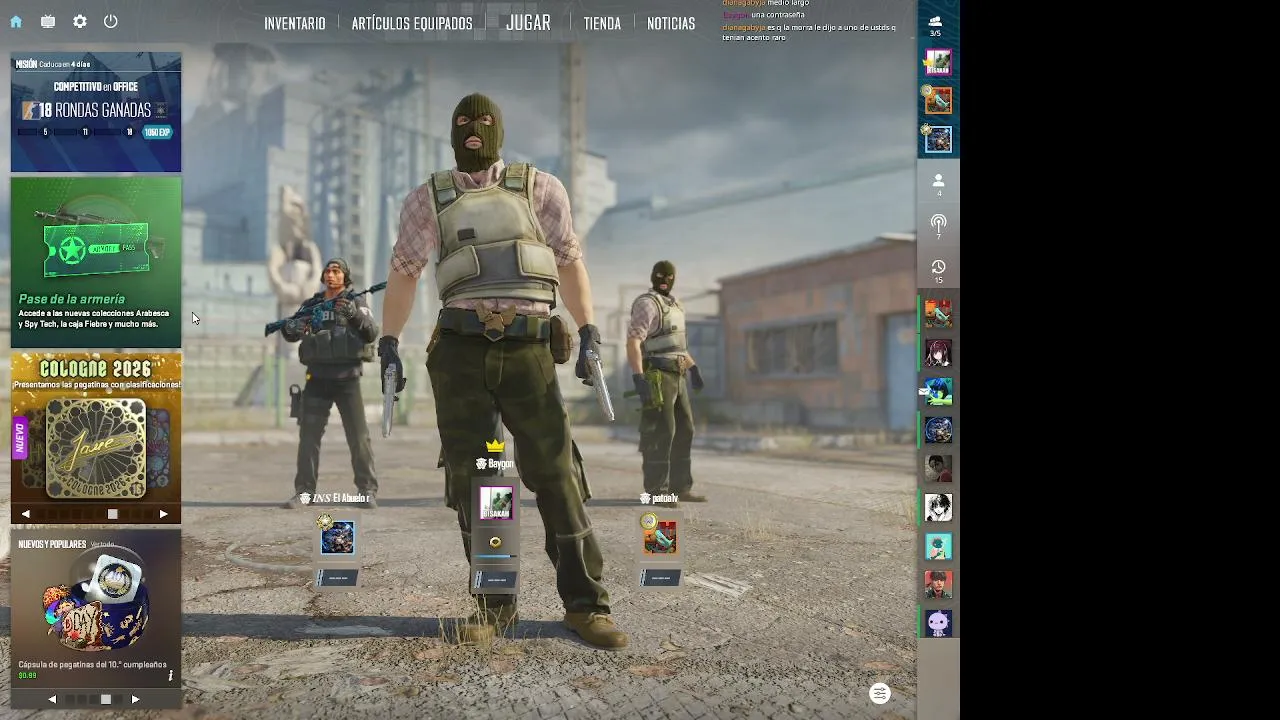This screenshot has width=1280, height=720.
Task: Open the Tienda menu
Action: pos(602,23)
